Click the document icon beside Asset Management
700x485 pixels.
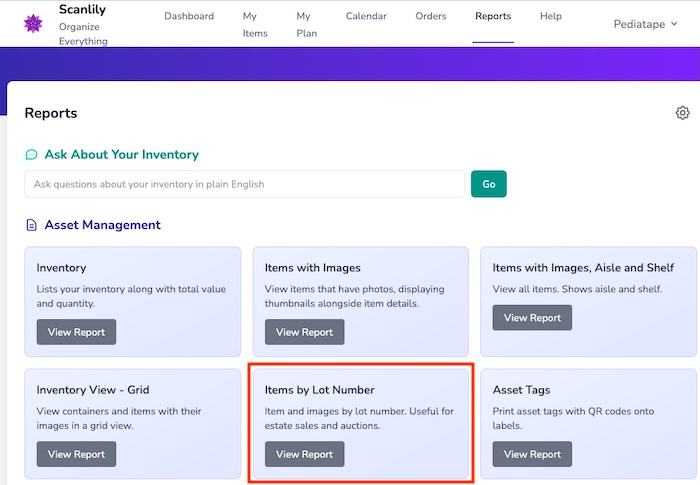[x=32, y=225]
